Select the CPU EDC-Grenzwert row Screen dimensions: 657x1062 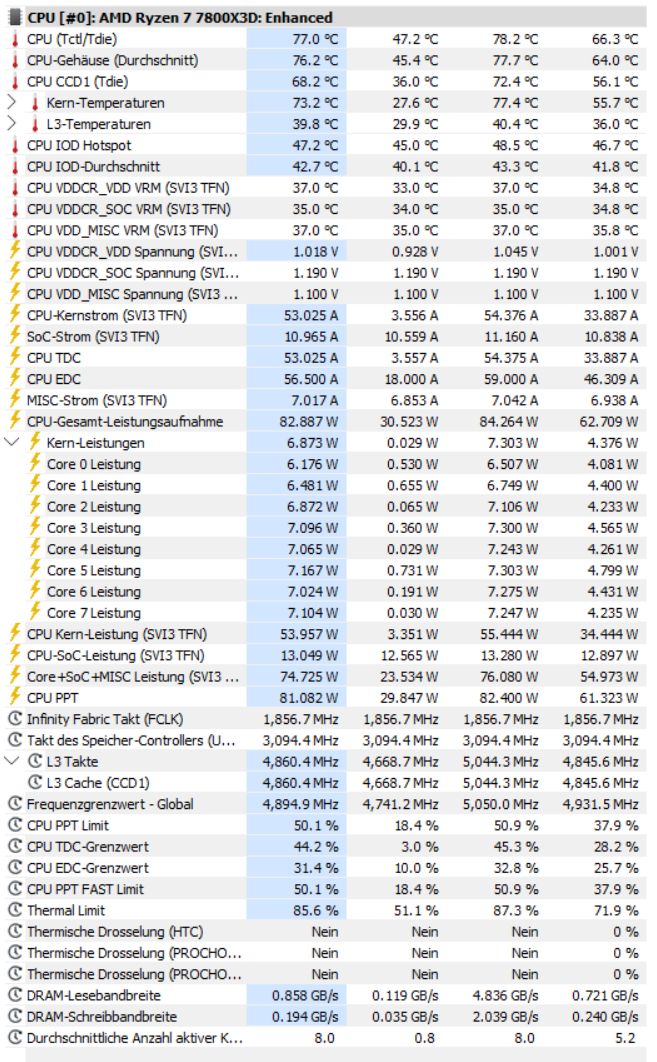326,868
